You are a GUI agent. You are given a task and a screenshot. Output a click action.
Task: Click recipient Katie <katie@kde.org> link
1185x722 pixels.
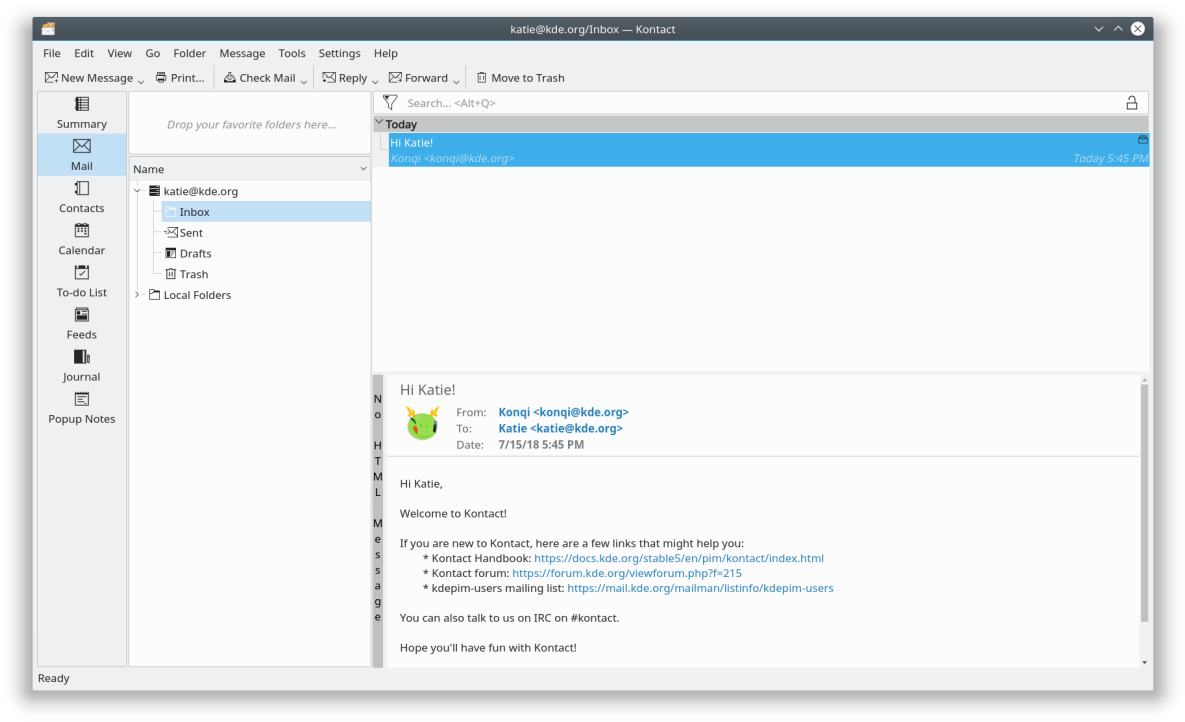pos(560,428)
